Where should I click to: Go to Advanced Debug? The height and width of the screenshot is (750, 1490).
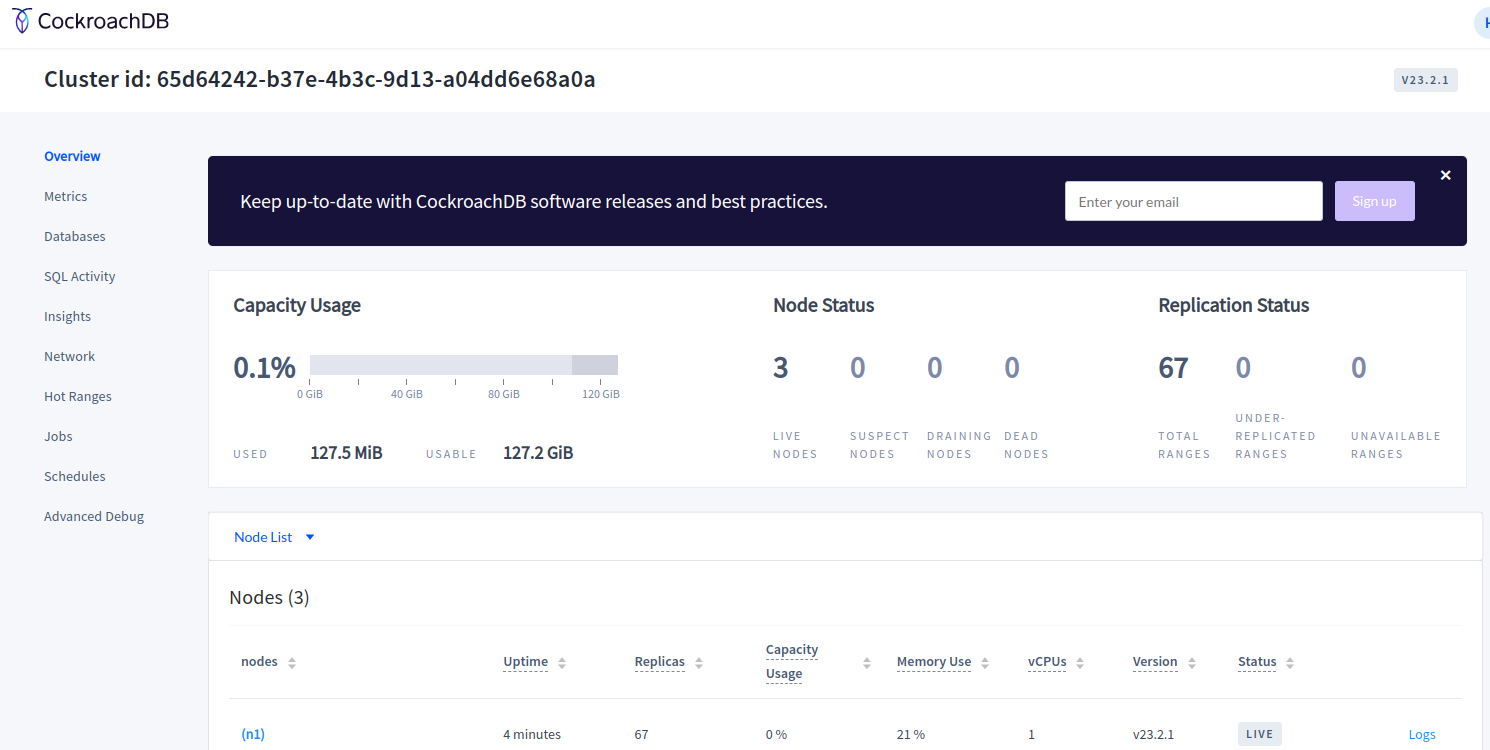pos(94,516)
